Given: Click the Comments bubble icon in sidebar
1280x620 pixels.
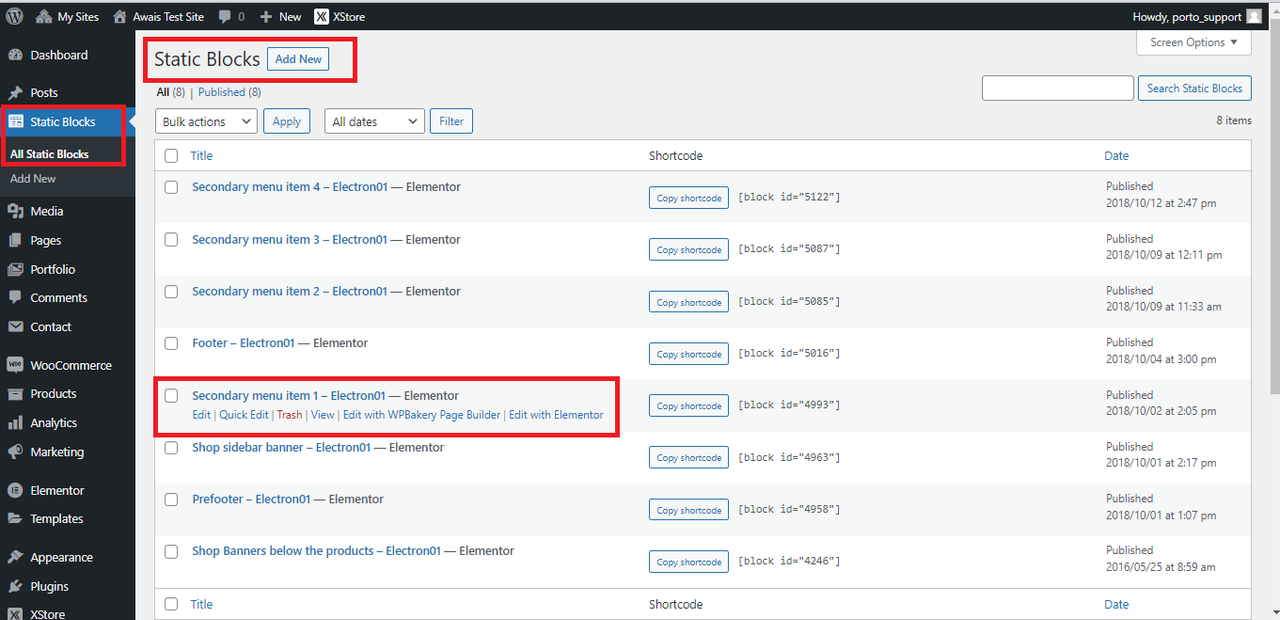Looking at the screenshot, I should point(15,298).
